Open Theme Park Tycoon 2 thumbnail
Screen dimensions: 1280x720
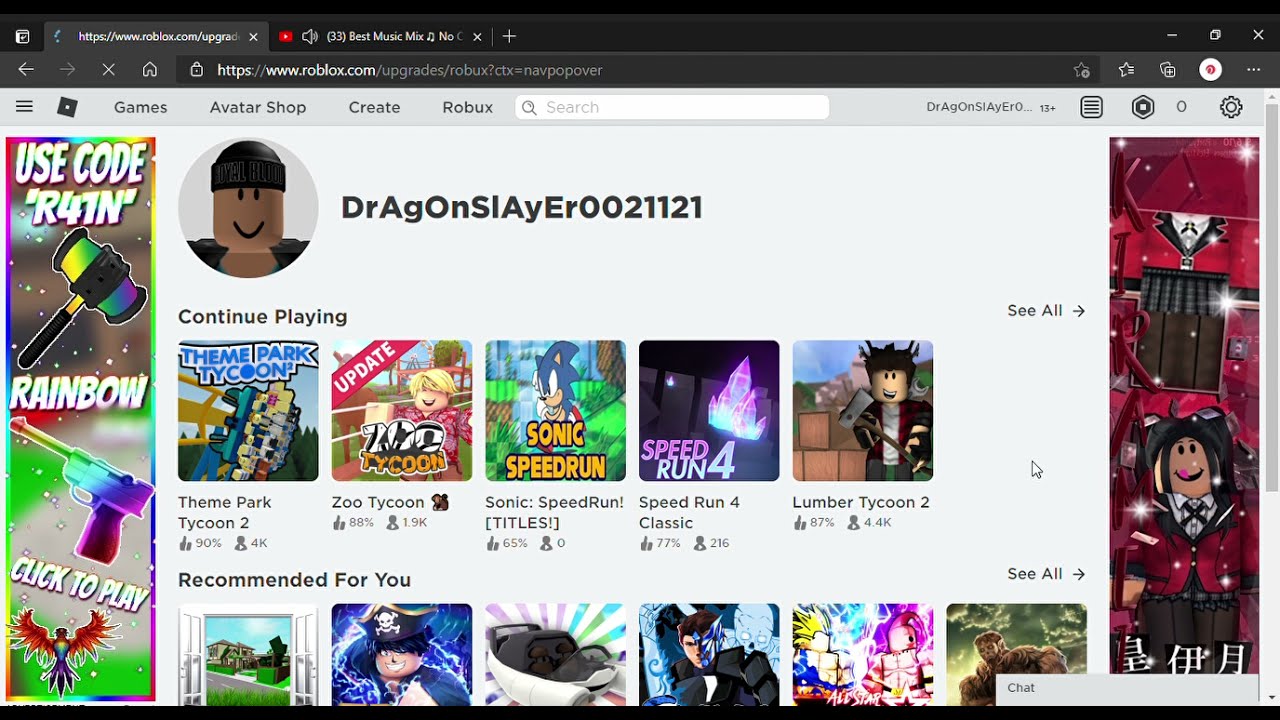248,411
